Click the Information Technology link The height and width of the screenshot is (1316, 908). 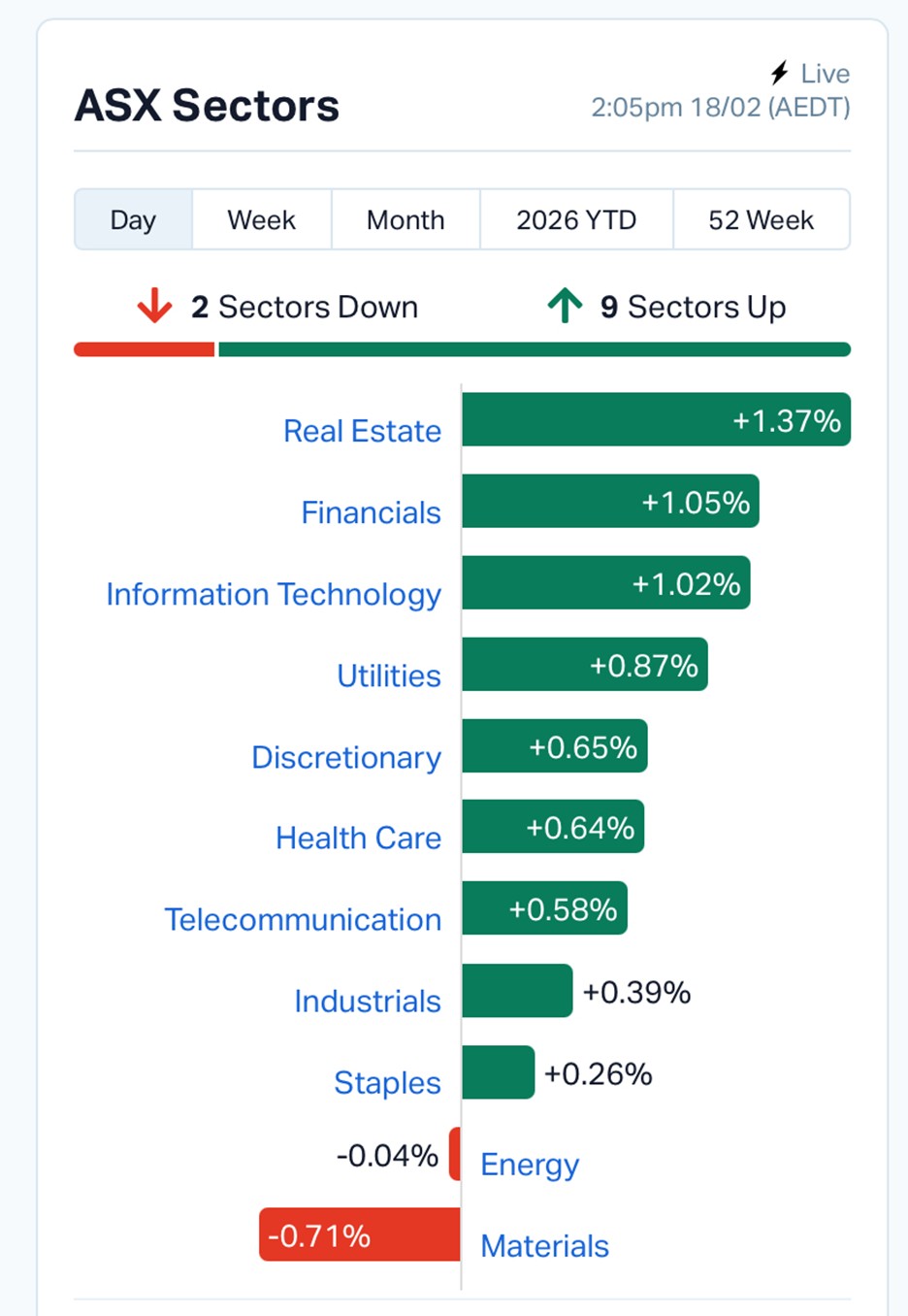[274, 594]
